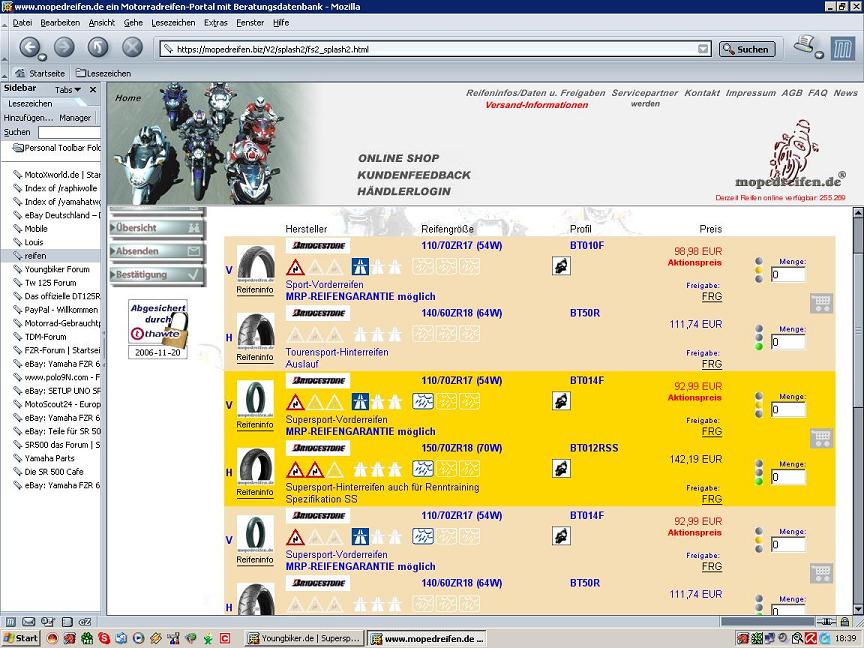
Task: Click the motorcycle rider icon in BT010F row
Action: click(x=561, y=266)
